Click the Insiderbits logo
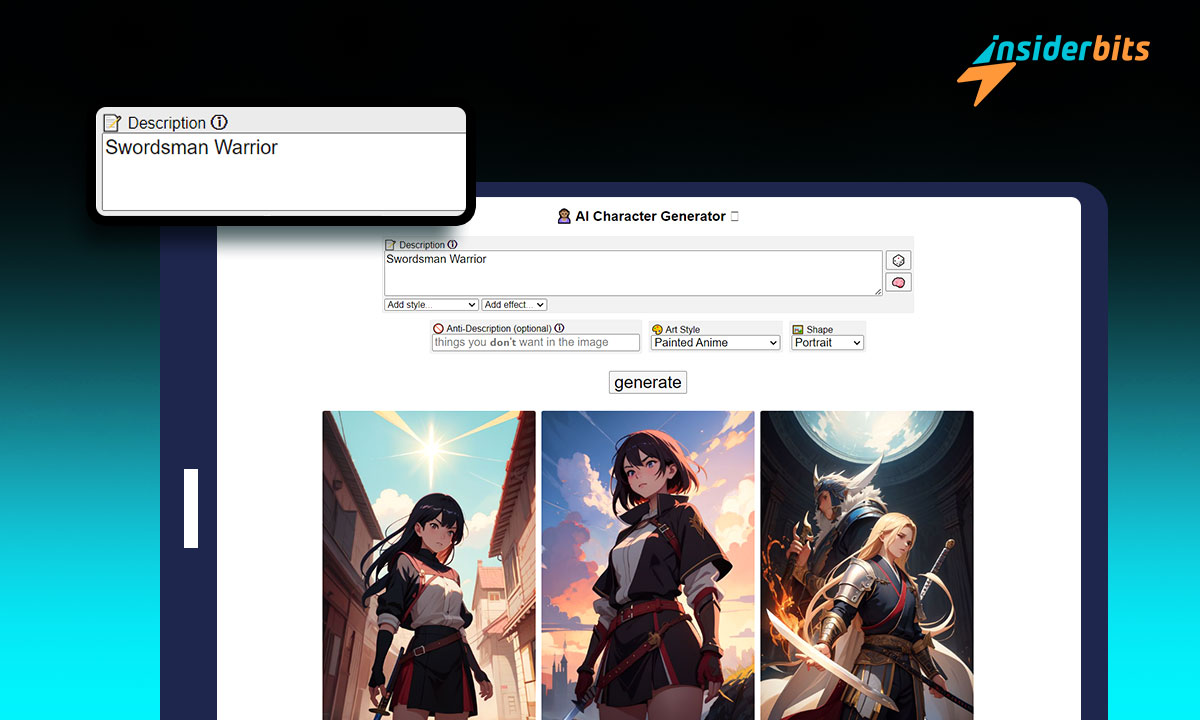 point(1053,65)
